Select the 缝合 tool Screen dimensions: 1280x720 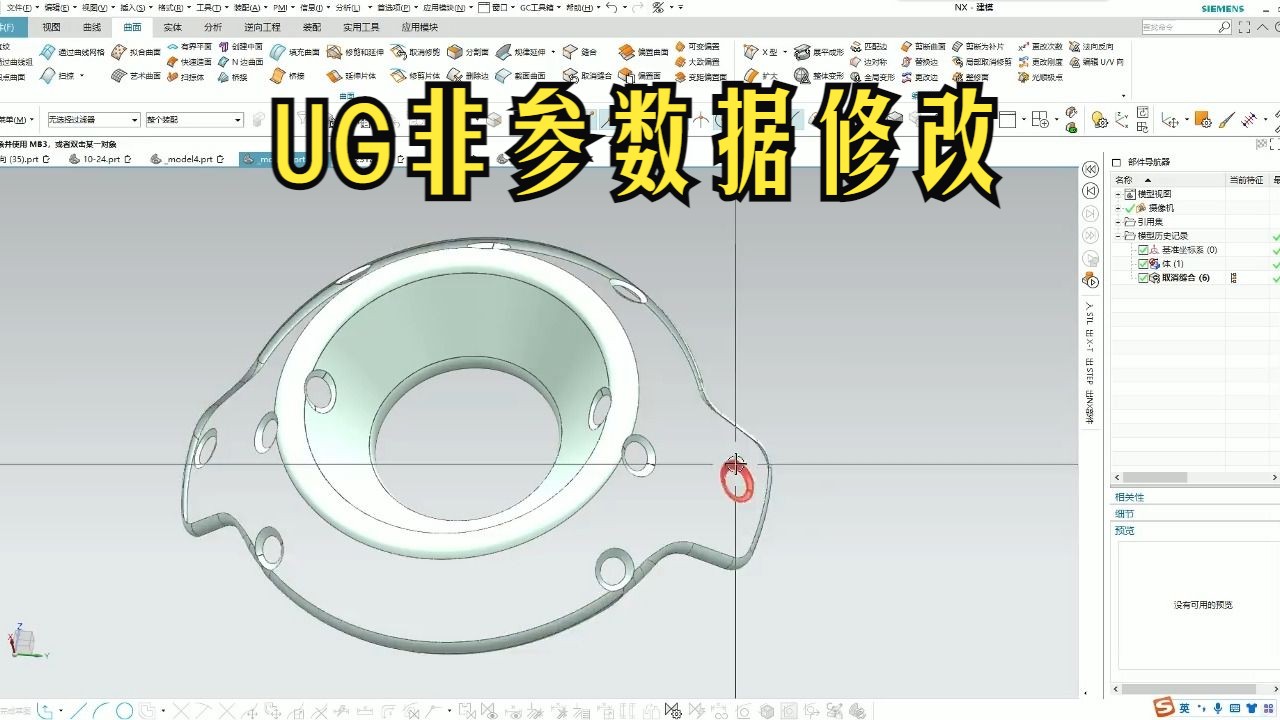590,50
